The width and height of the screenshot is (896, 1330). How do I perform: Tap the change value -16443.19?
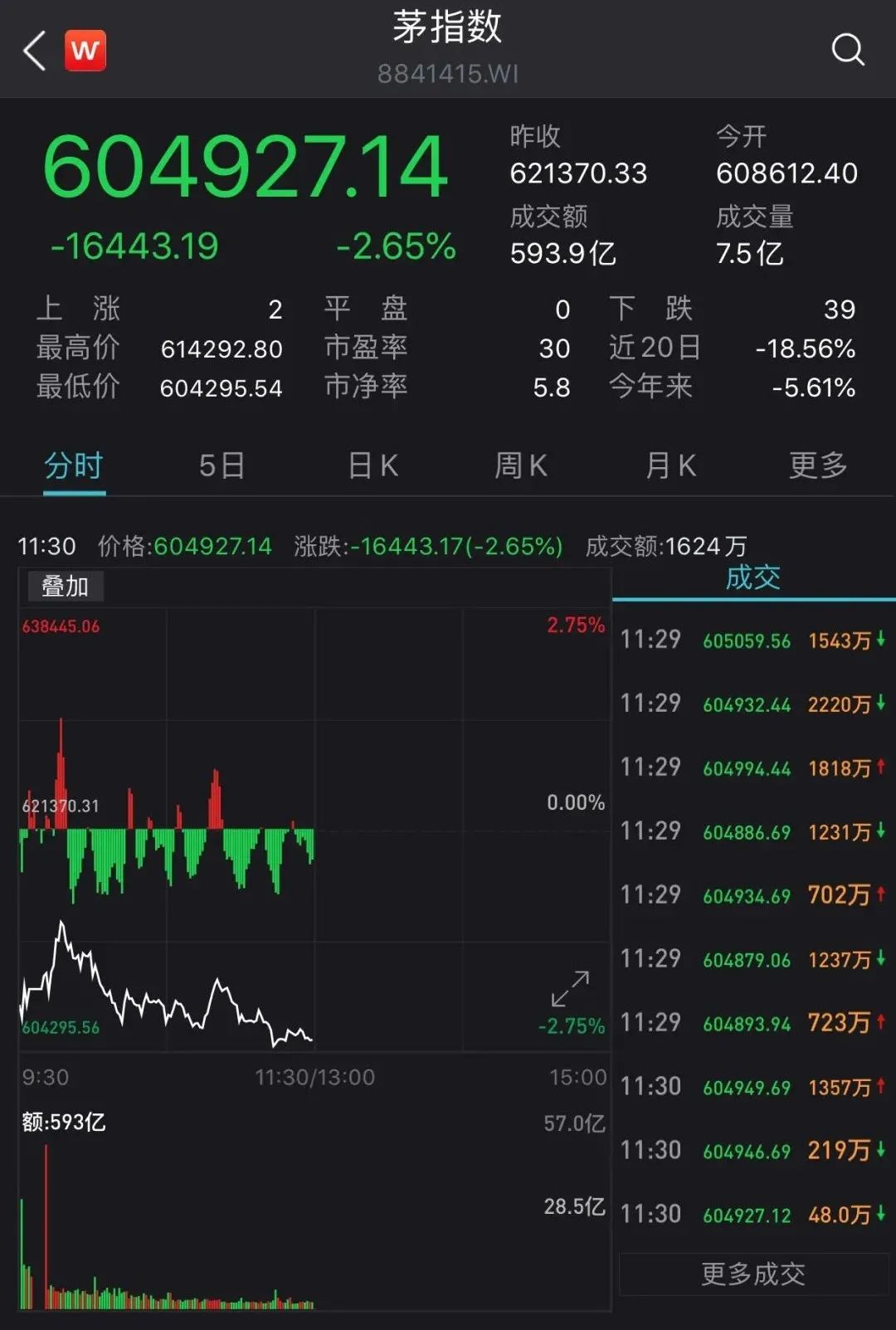coord(134,246)
